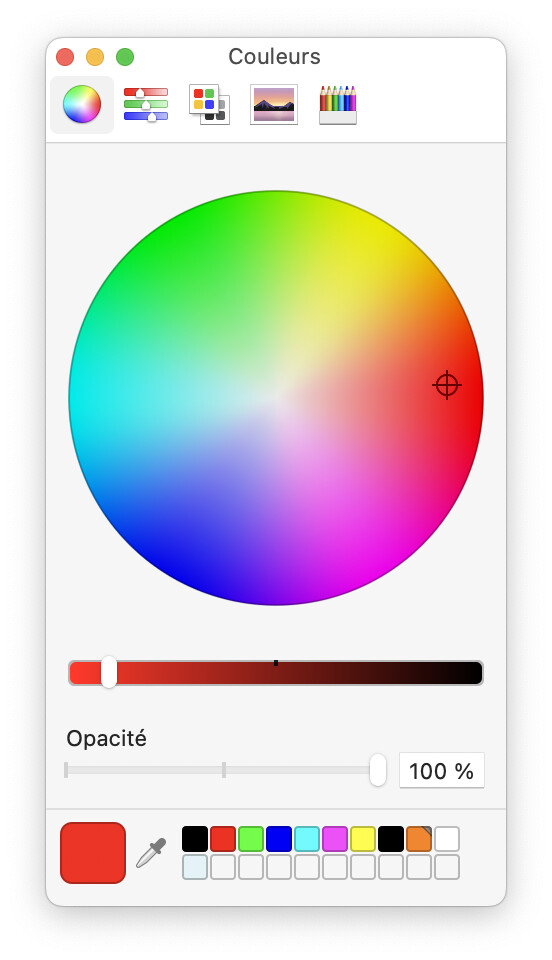Click the crosshair marker on color wheel

(447, 385)
